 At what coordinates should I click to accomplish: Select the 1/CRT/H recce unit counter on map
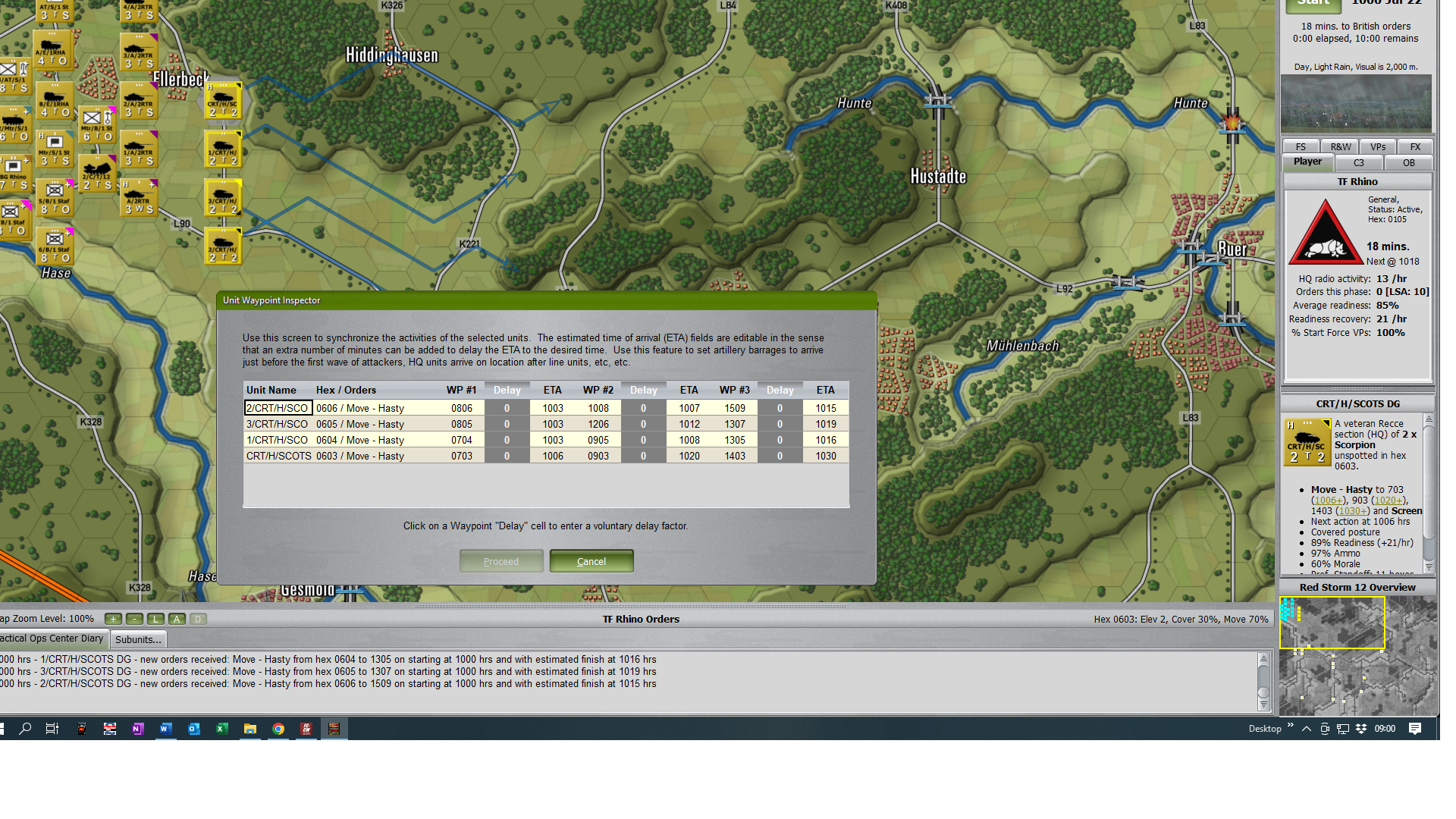pyautogui.click(x=223, y=149)
